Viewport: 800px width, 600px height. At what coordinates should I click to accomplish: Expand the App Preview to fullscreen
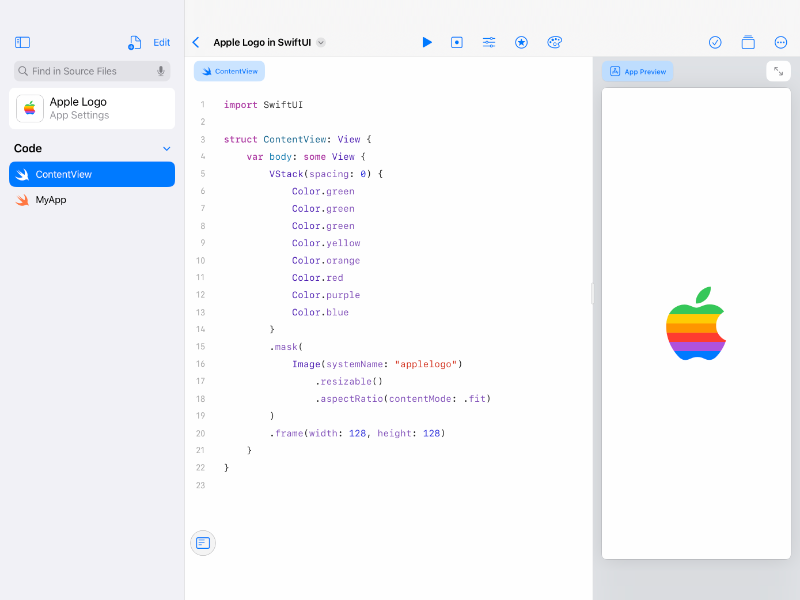tap(778, 71)
